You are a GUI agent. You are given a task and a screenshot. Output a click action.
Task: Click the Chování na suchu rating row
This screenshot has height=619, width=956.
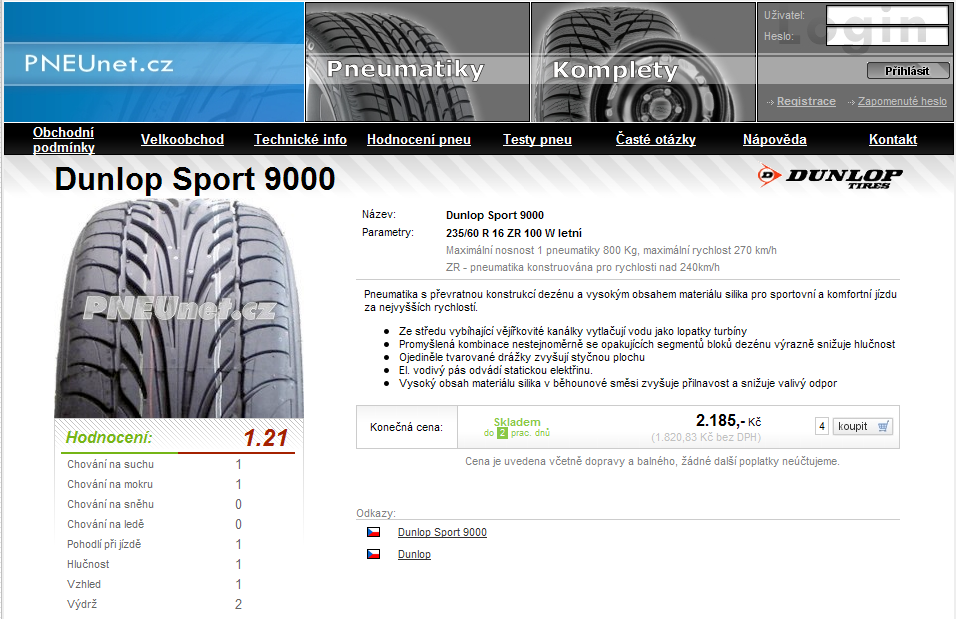click(155, 464)
